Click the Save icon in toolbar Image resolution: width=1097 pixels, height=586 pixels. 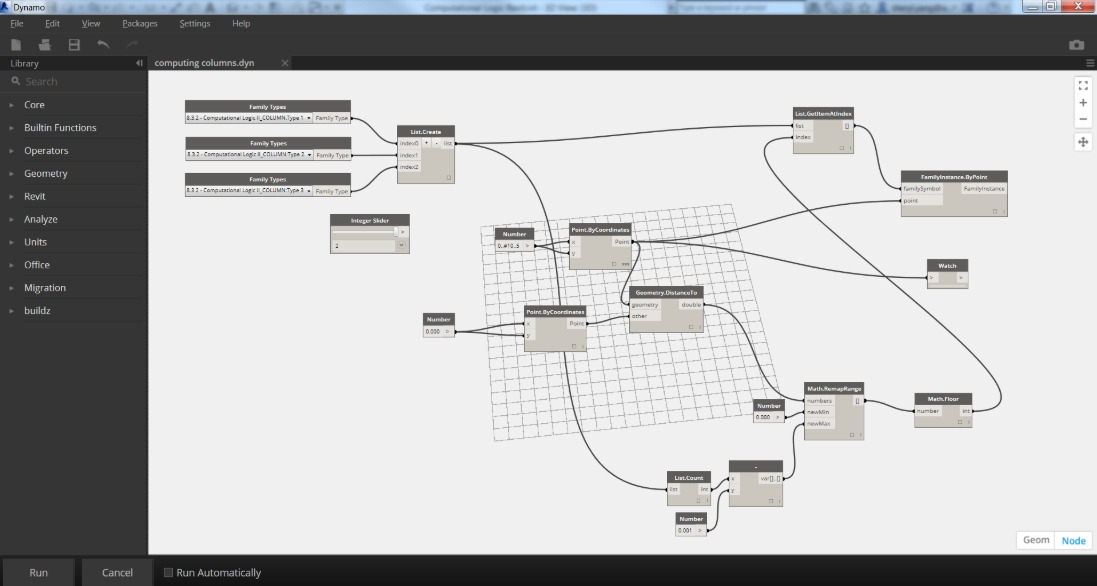74,45
